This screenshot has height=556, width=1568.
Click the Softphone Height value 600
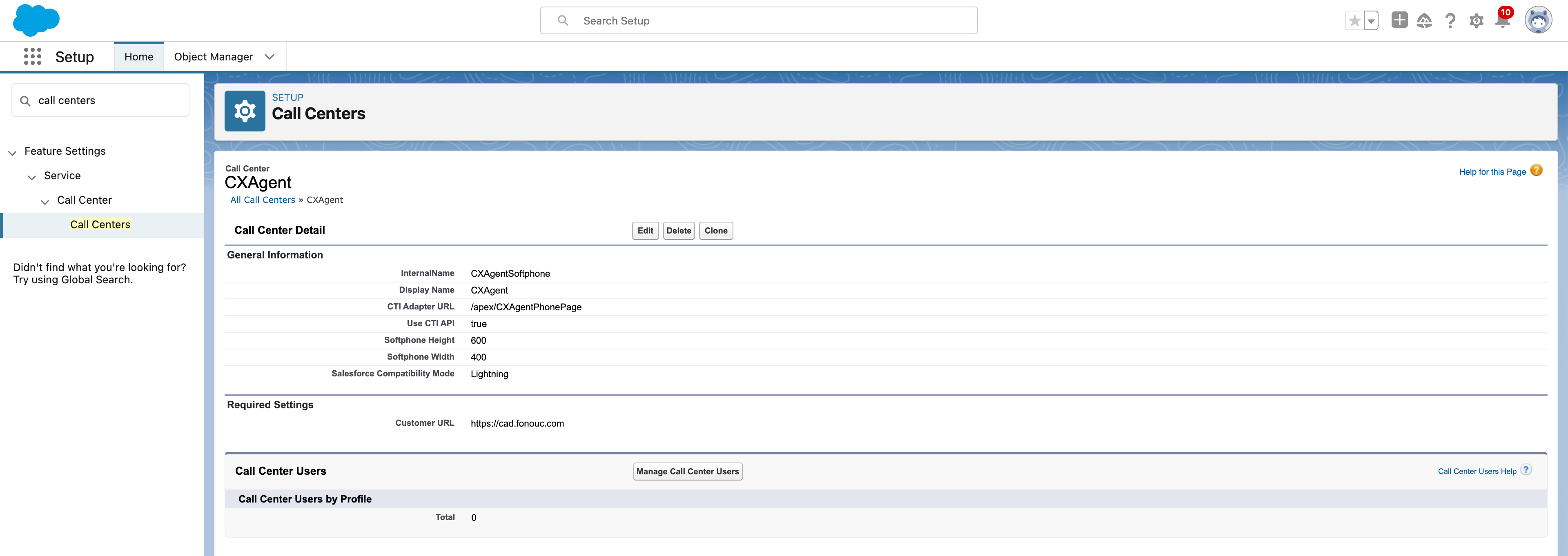point(479,340)
